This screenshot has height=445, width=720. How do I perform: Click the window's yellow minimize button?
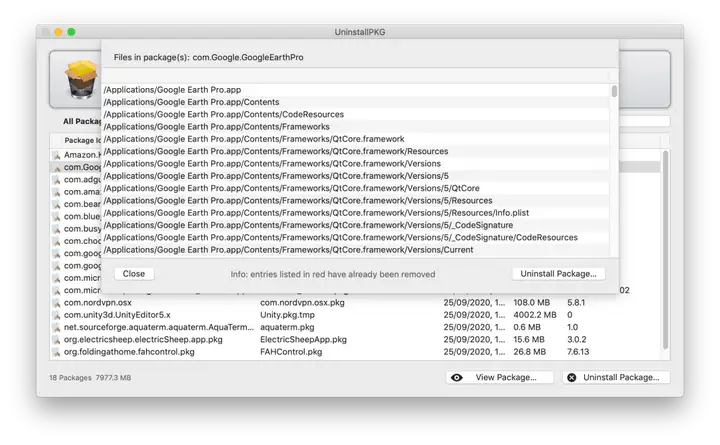click(58, 32)
